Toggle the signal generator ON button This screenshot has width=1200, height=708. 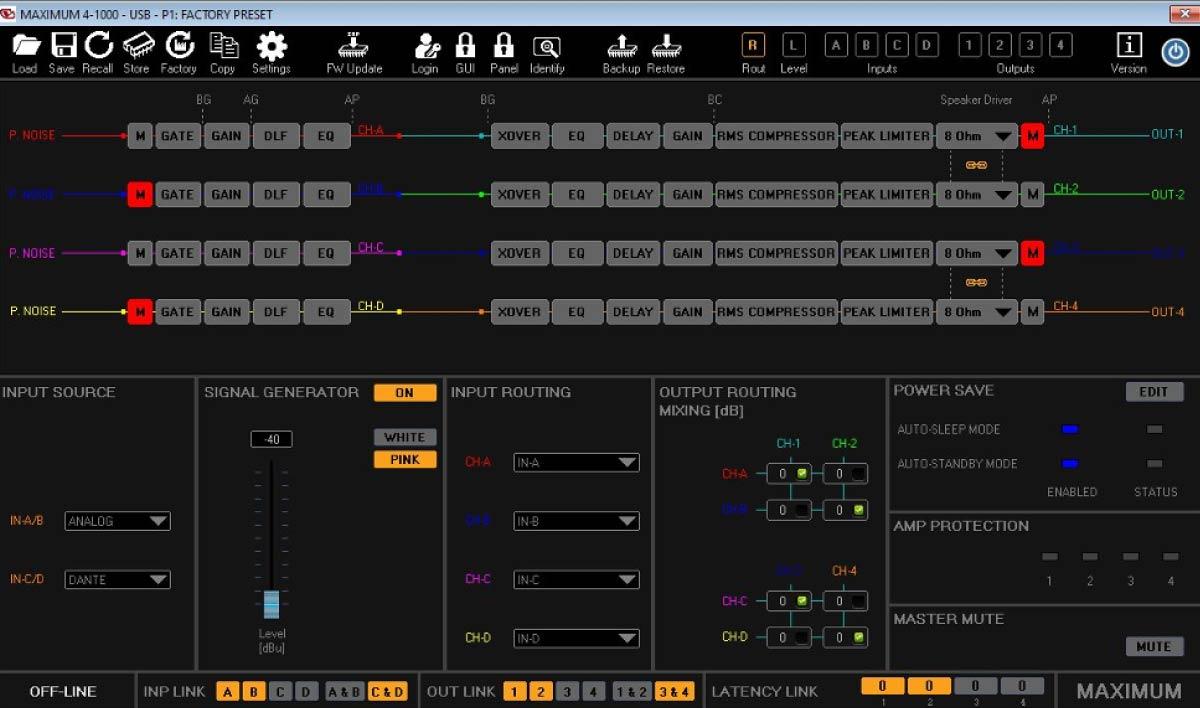tap(405, 393)
